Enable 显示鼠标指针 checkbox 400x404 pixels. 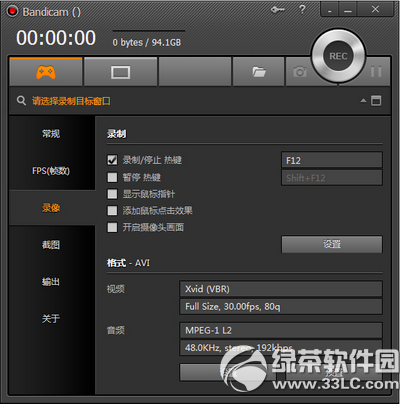pyautogui.click(x=112, y=194)
